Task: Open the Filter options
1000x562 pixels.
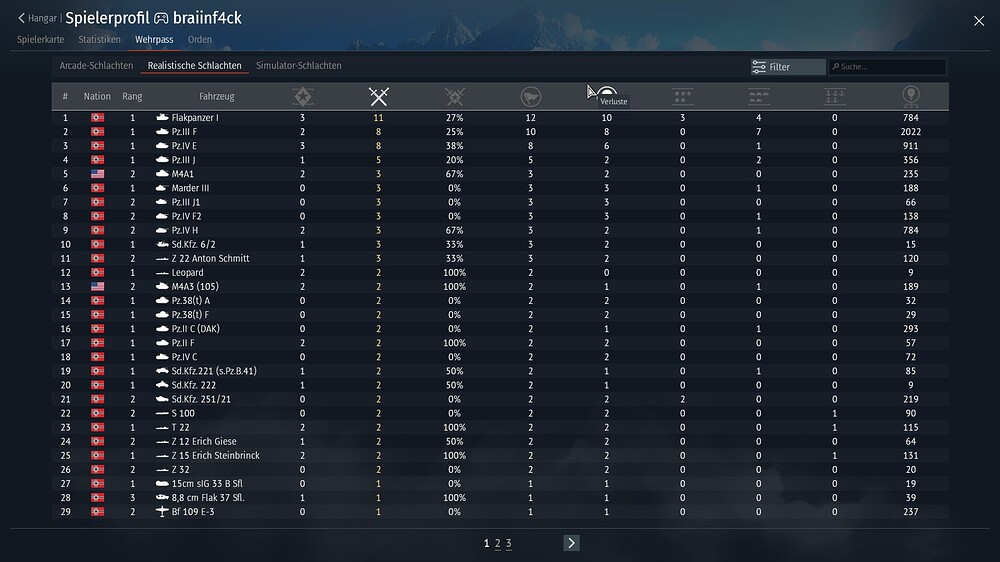Action: click(x=788, y=67)
